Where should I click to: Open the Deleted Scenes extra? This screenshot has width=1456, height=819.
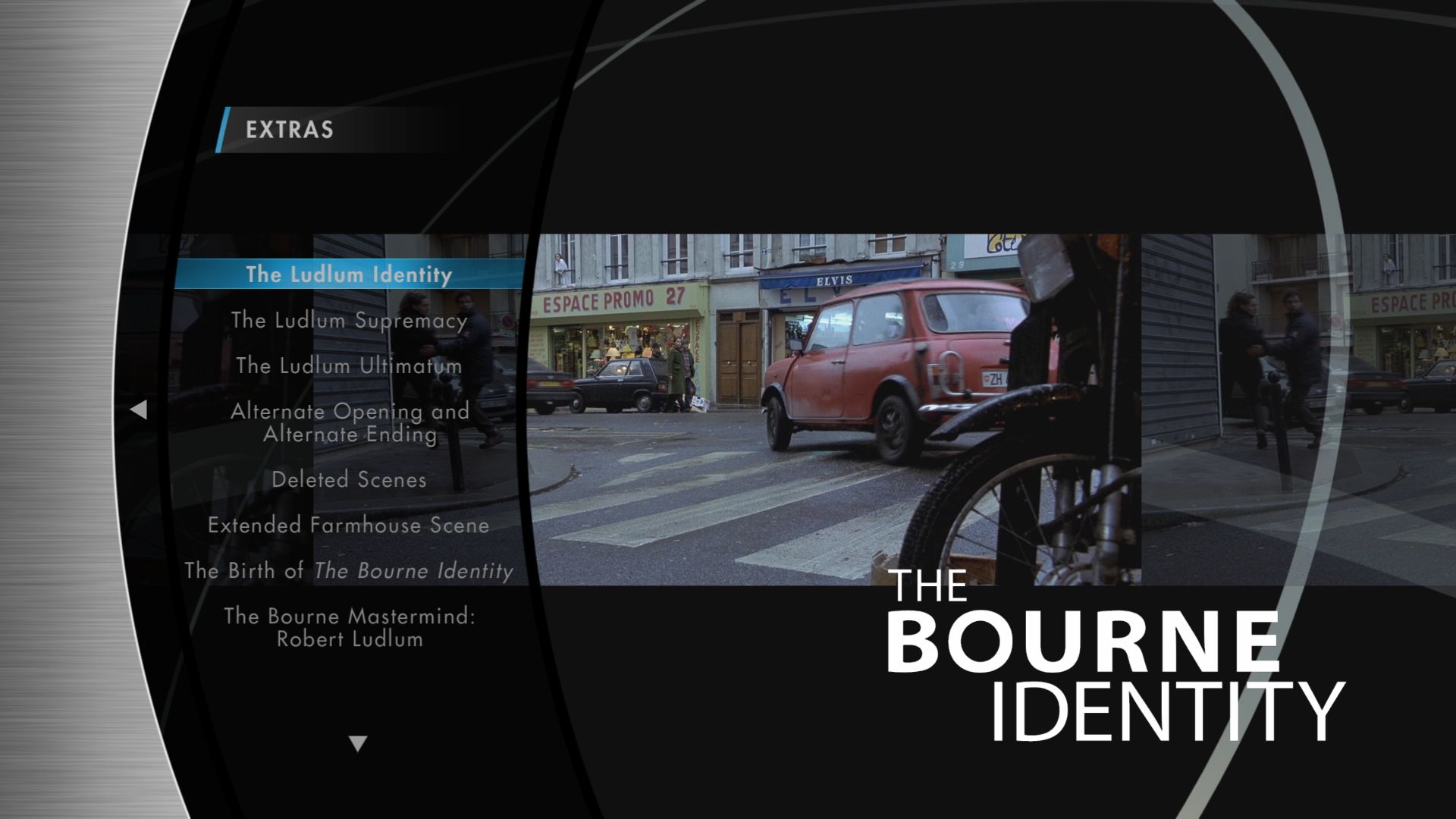[x=349, y=479]
